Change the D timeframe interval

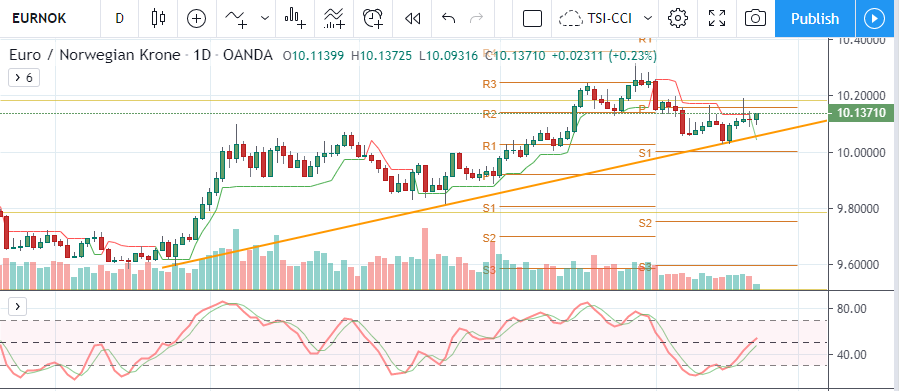click(x=119, y=18)
